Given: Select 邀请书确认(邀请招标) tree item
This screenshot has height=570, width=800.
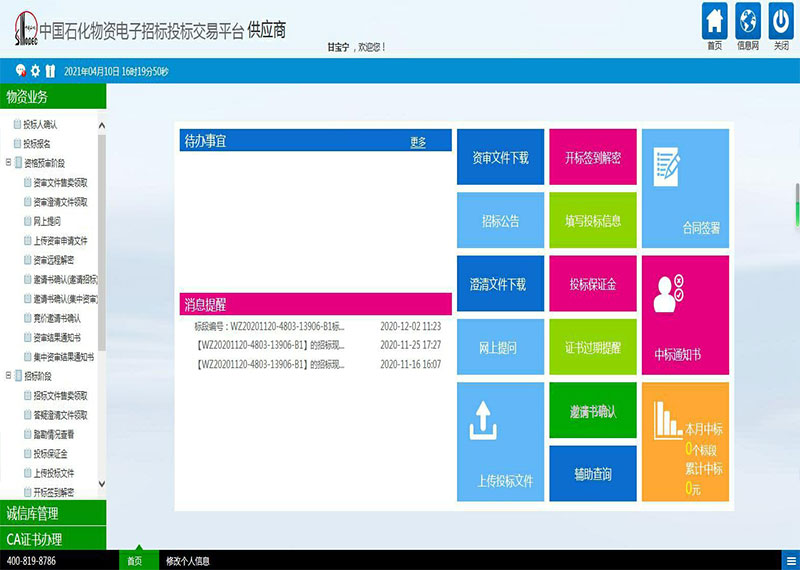Looking at the screenshot, I should pyautogui.click(x=65, y=280).
